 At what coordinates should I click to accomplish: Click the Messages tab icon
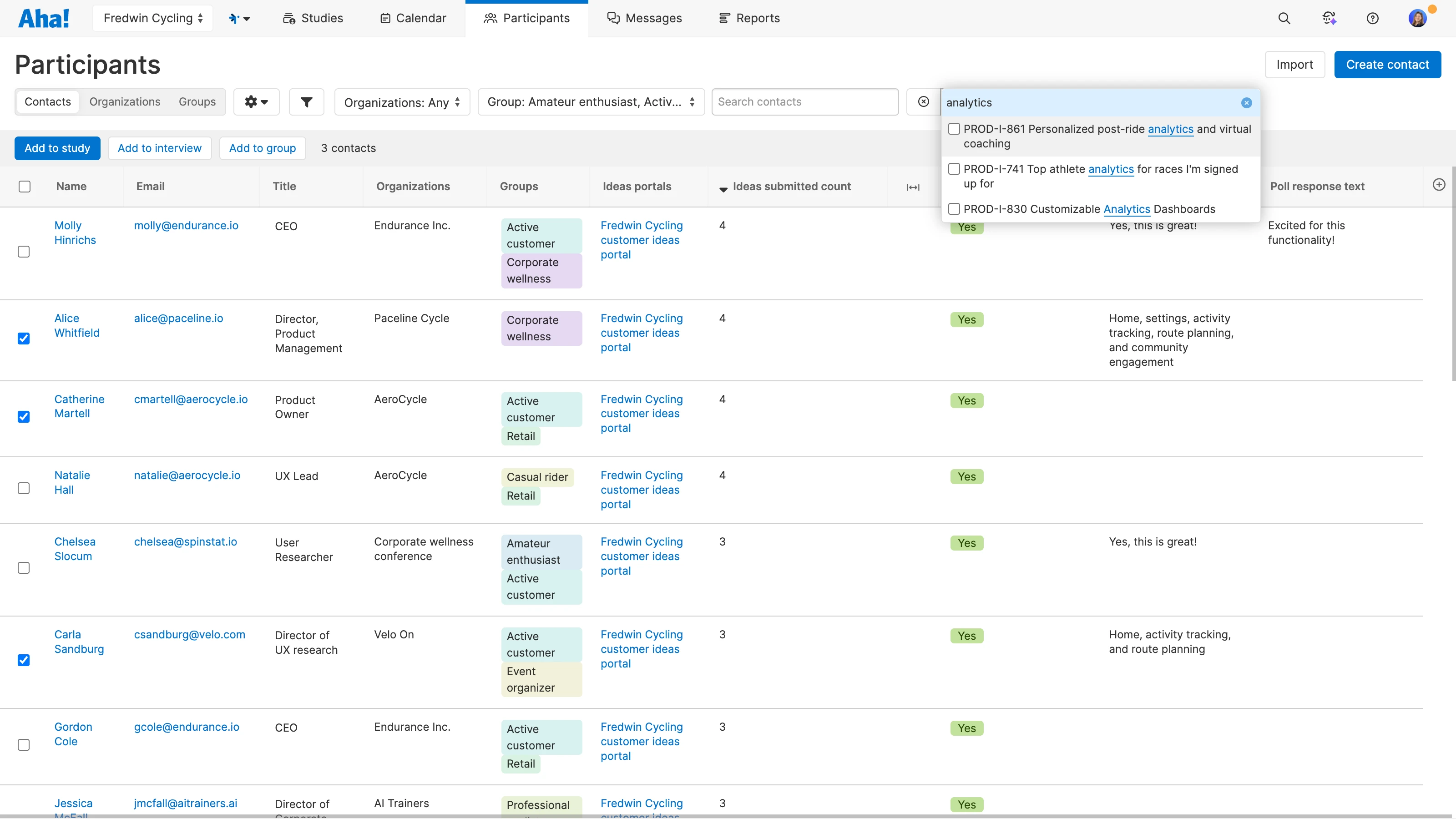(613, 18)
